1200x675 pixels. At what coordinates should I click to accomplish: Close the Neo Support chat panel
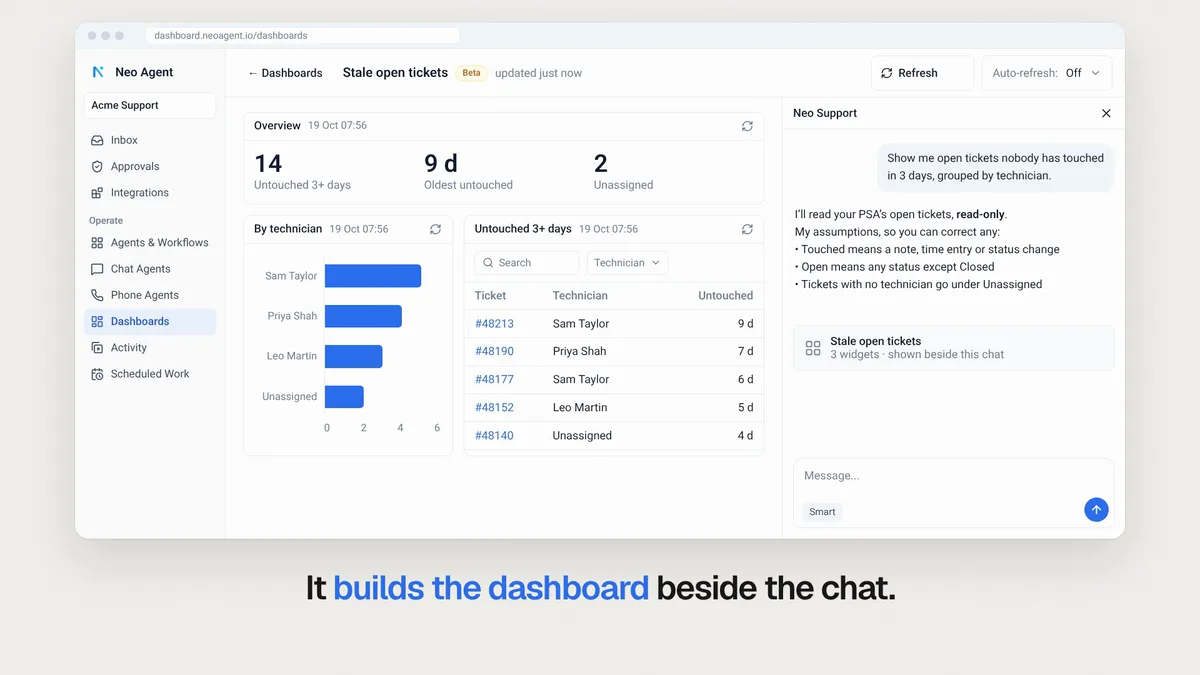click(x=1106, y=113)
